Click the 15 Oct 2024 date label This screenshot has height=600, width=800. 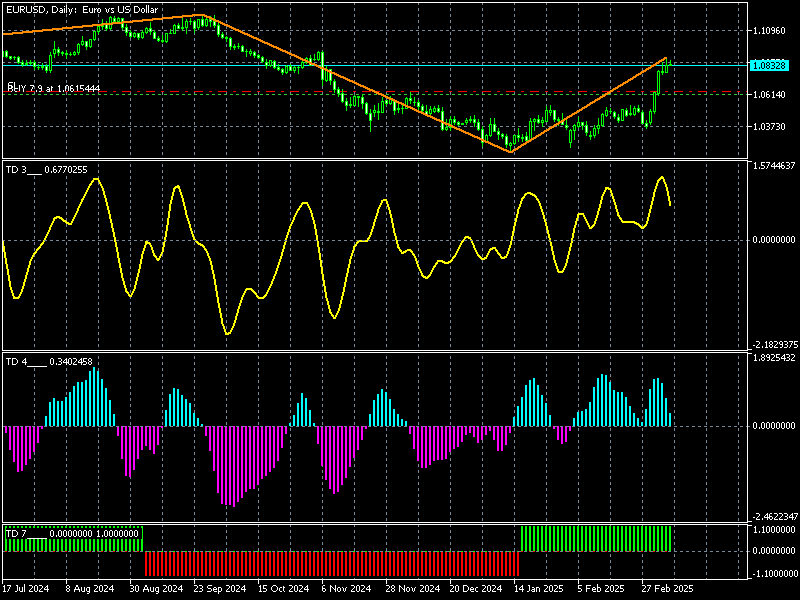[284, 588]
